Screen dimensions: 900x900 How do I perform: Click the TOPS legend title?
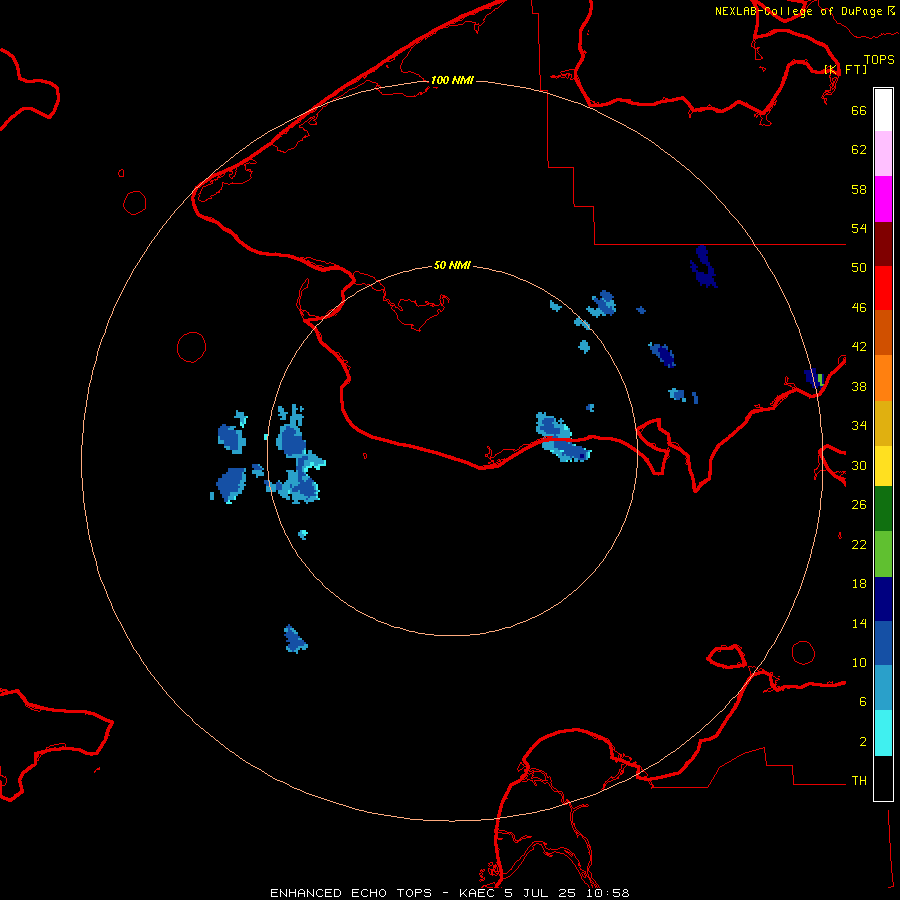tap(879, 60)
